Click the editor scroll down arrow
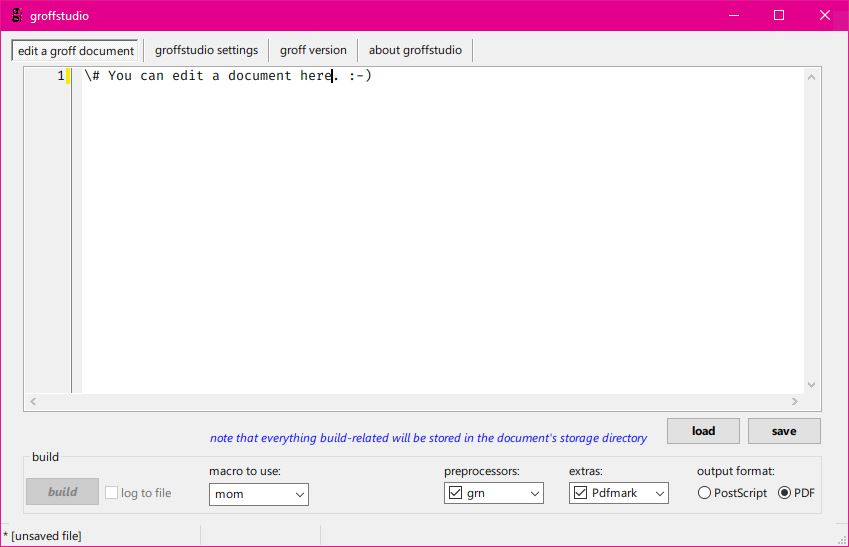This screenshot has height=547, width=849. (811, 385)
